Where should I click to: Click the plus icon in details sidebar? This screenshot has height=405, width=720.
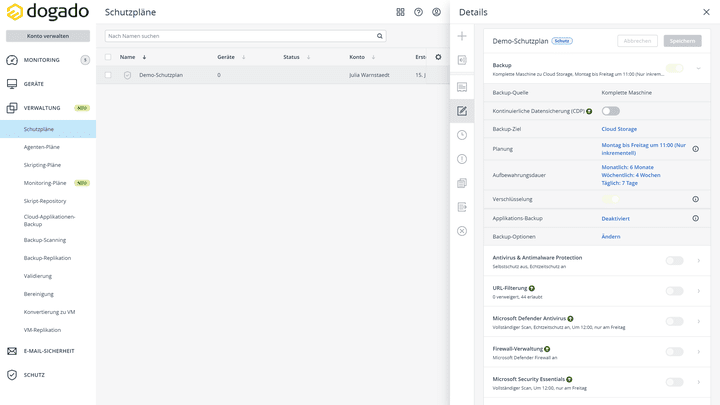coord(462,36)
